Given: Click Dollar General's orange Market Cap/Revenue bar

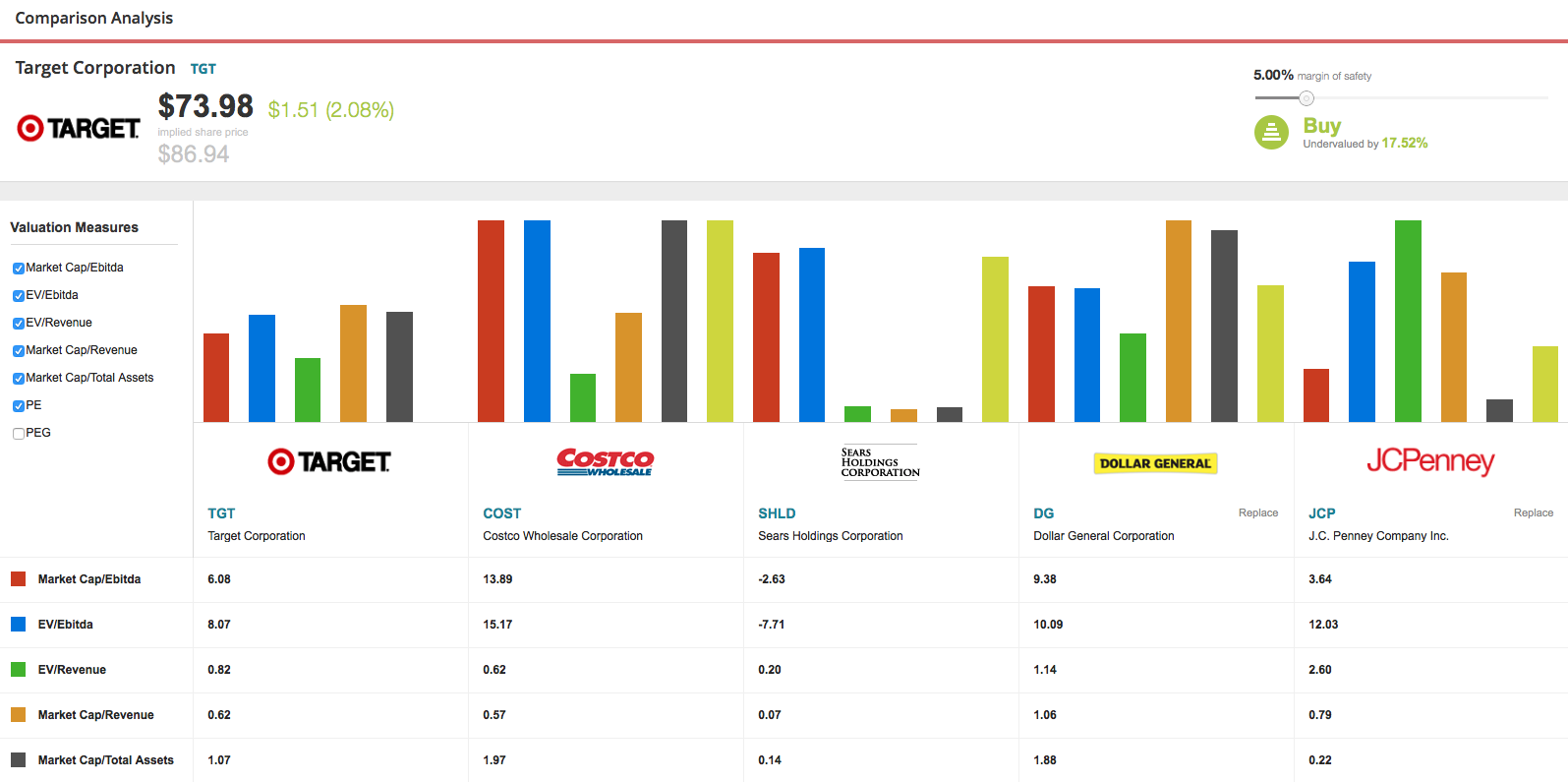Looking at the screenshot, I should click(1179, 322).
